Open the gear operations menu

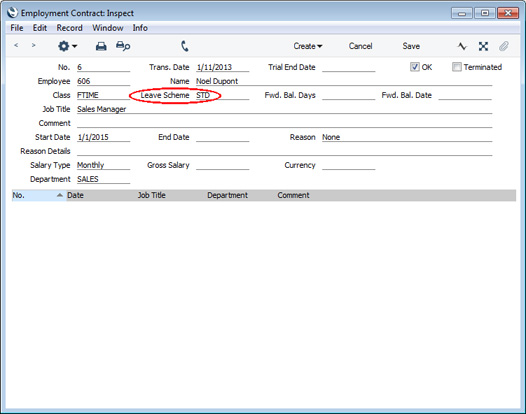[67, 46]
